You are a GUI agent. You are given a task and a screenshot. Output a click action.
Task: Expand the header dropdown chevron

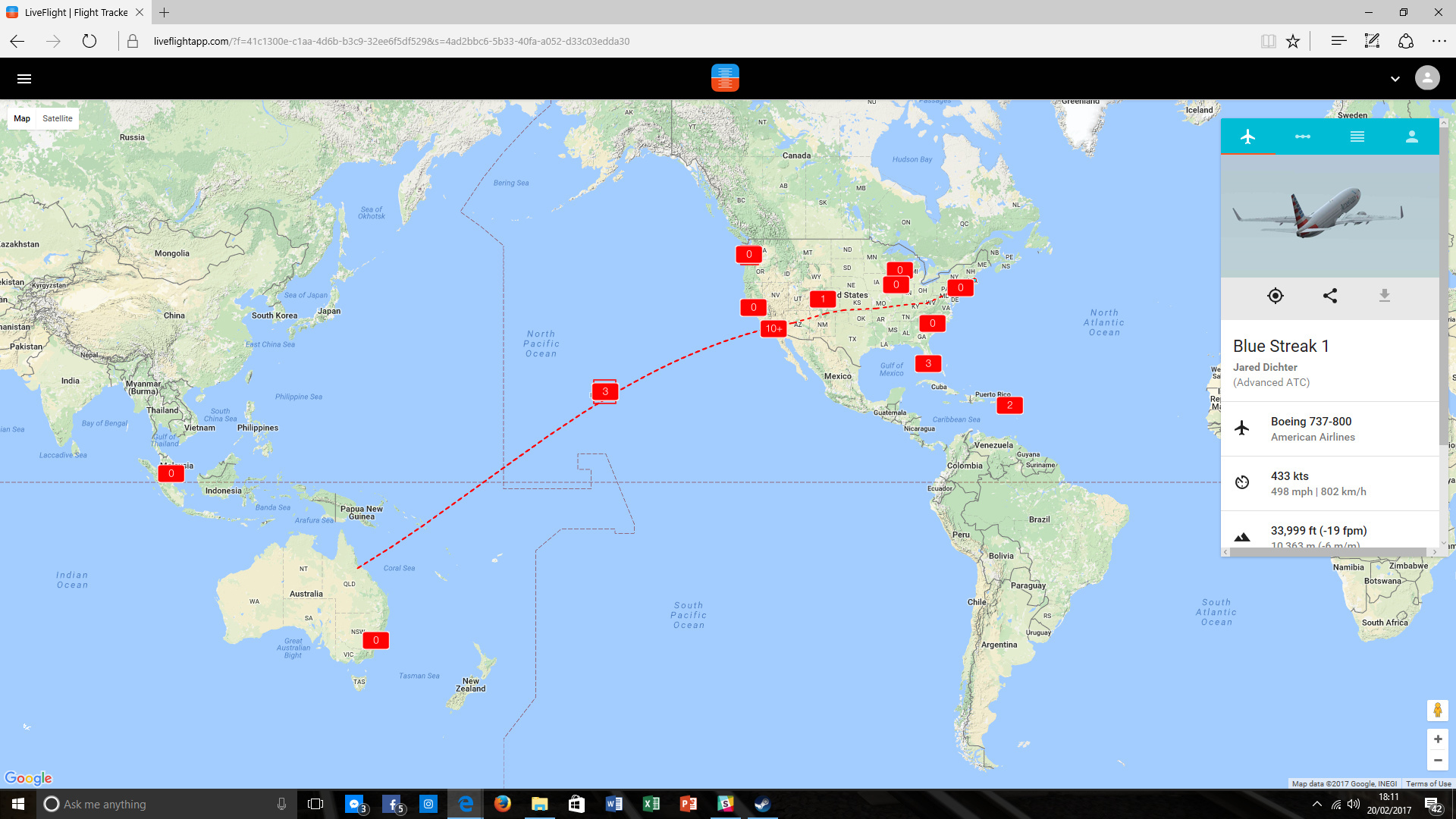(x=1395, y=79)
